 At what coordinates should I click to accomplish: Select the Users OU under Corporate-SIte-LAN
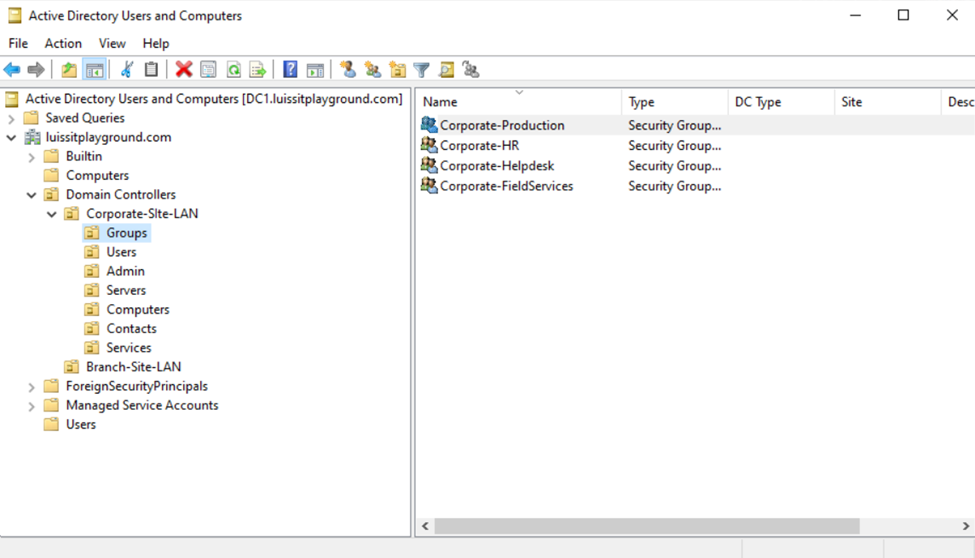(121, 252)
